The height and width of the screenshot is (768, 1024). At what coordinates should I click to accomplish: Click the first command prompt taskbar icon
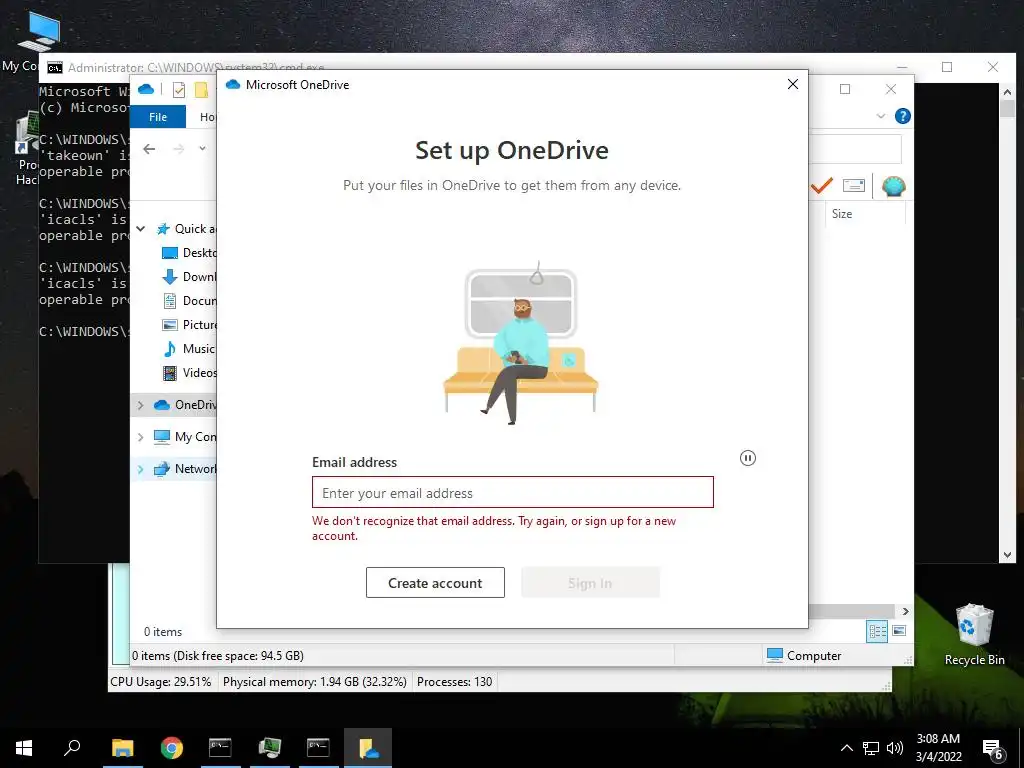(x=220, y=748)
